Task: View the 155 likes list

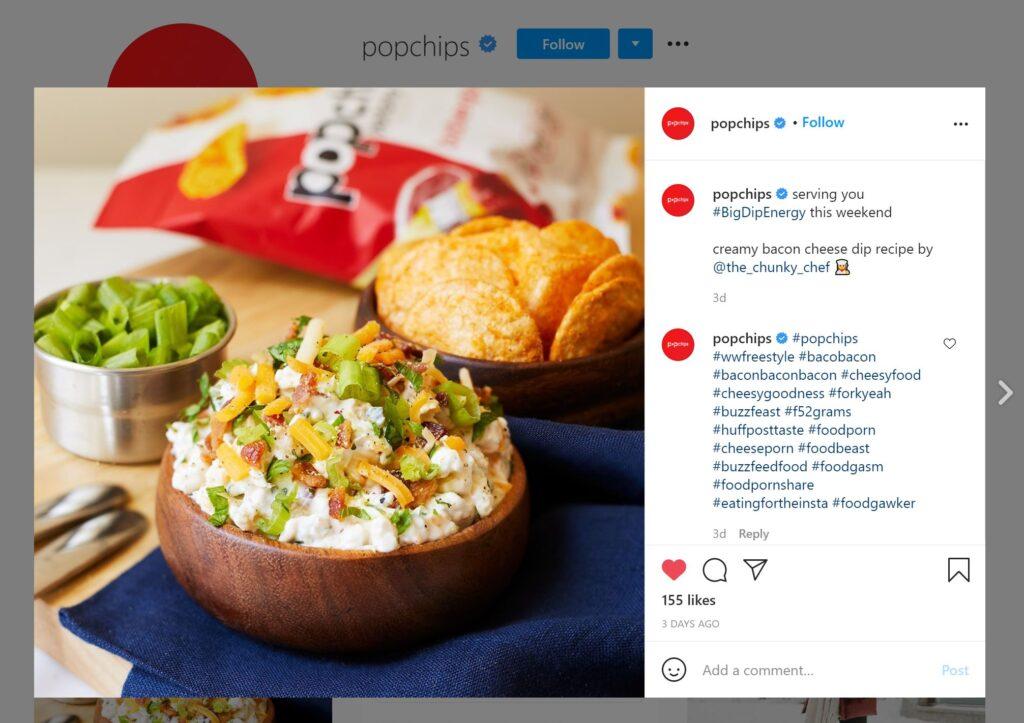Action: [688, 600]
